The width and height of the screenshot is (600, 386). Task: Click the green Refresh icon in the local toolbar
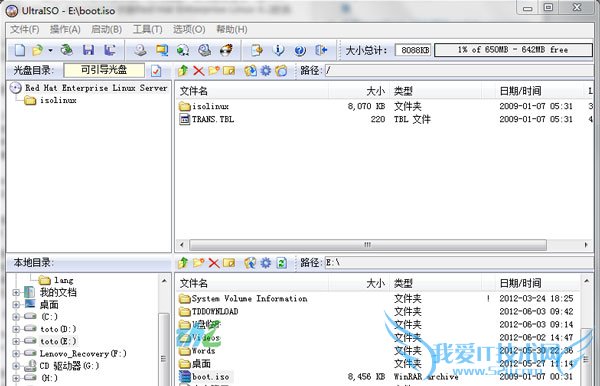coord(282,263)
